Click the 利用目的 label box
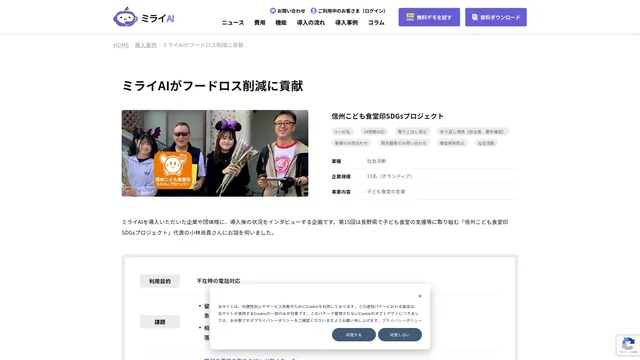This screenshot has height=360, width=640. coord(160,281)
